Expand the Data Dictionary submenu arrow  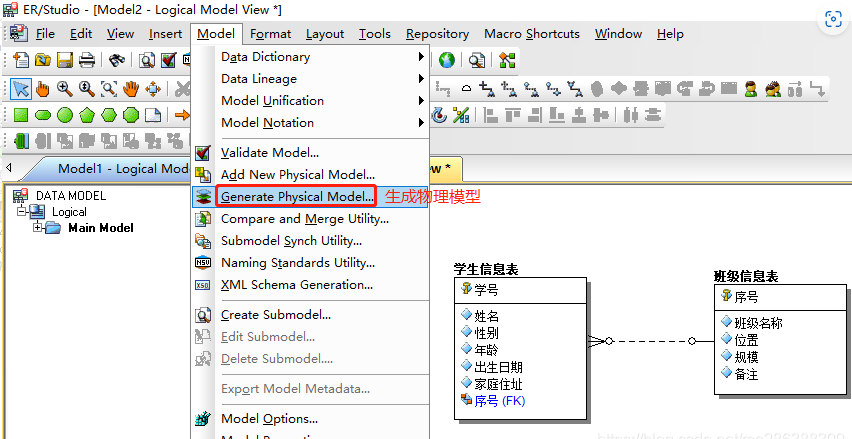[x=421, y=57]
